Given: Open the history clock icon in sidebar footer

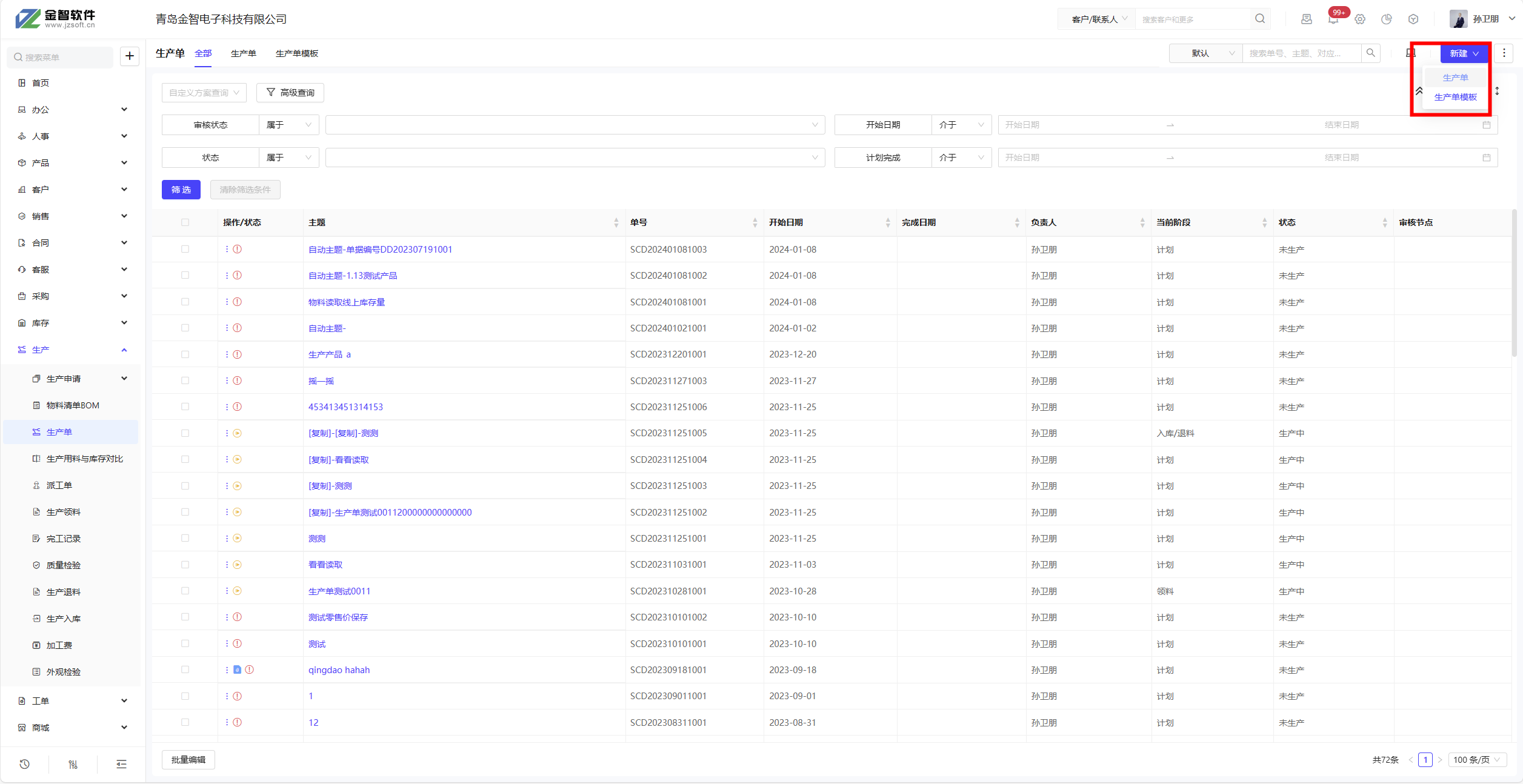Looking at the screenshot, I should click(24, 764).
